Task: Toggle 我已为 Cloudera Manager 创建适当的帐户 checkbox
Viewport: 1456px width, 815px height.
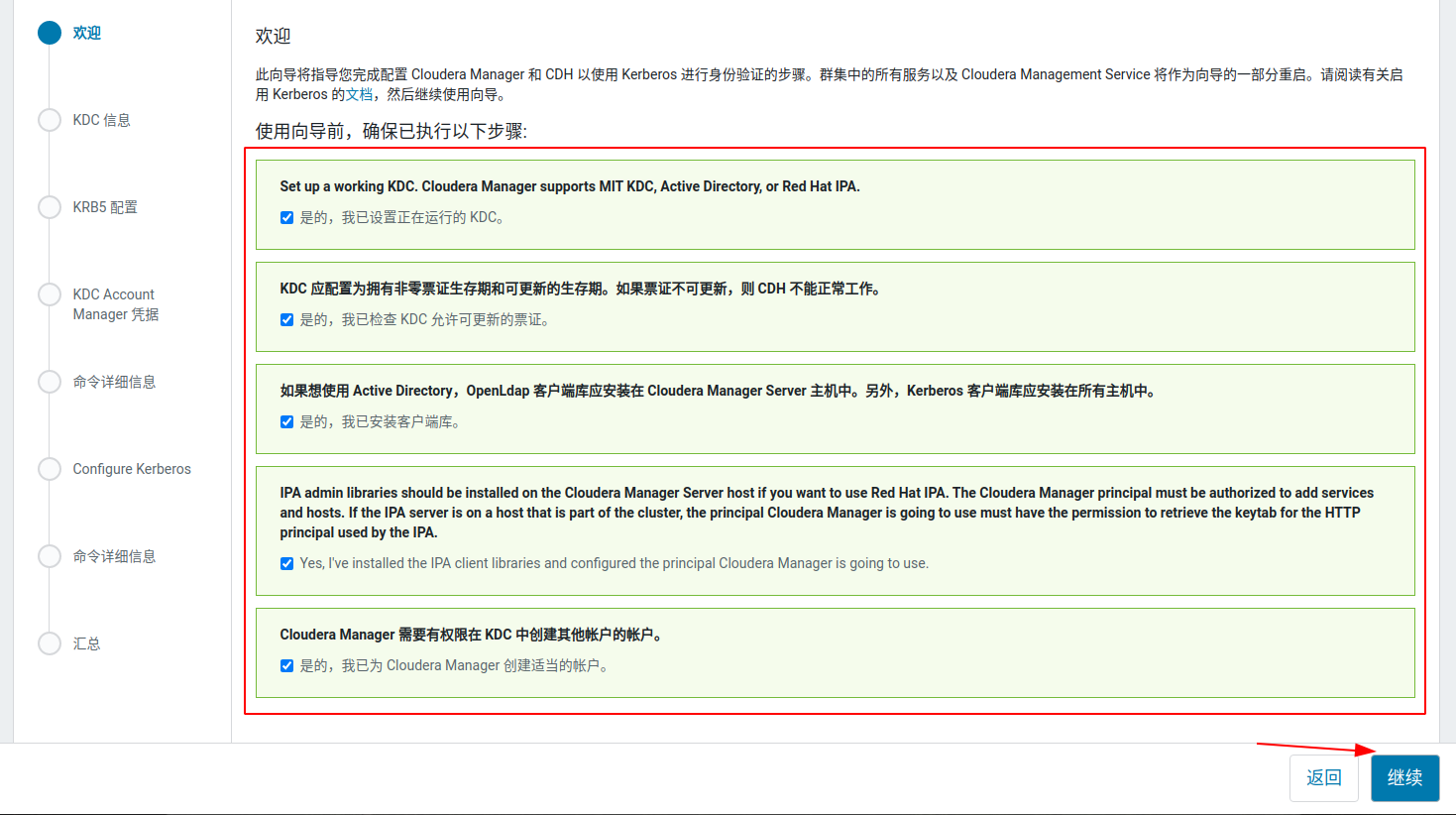Action: (286, 665)
